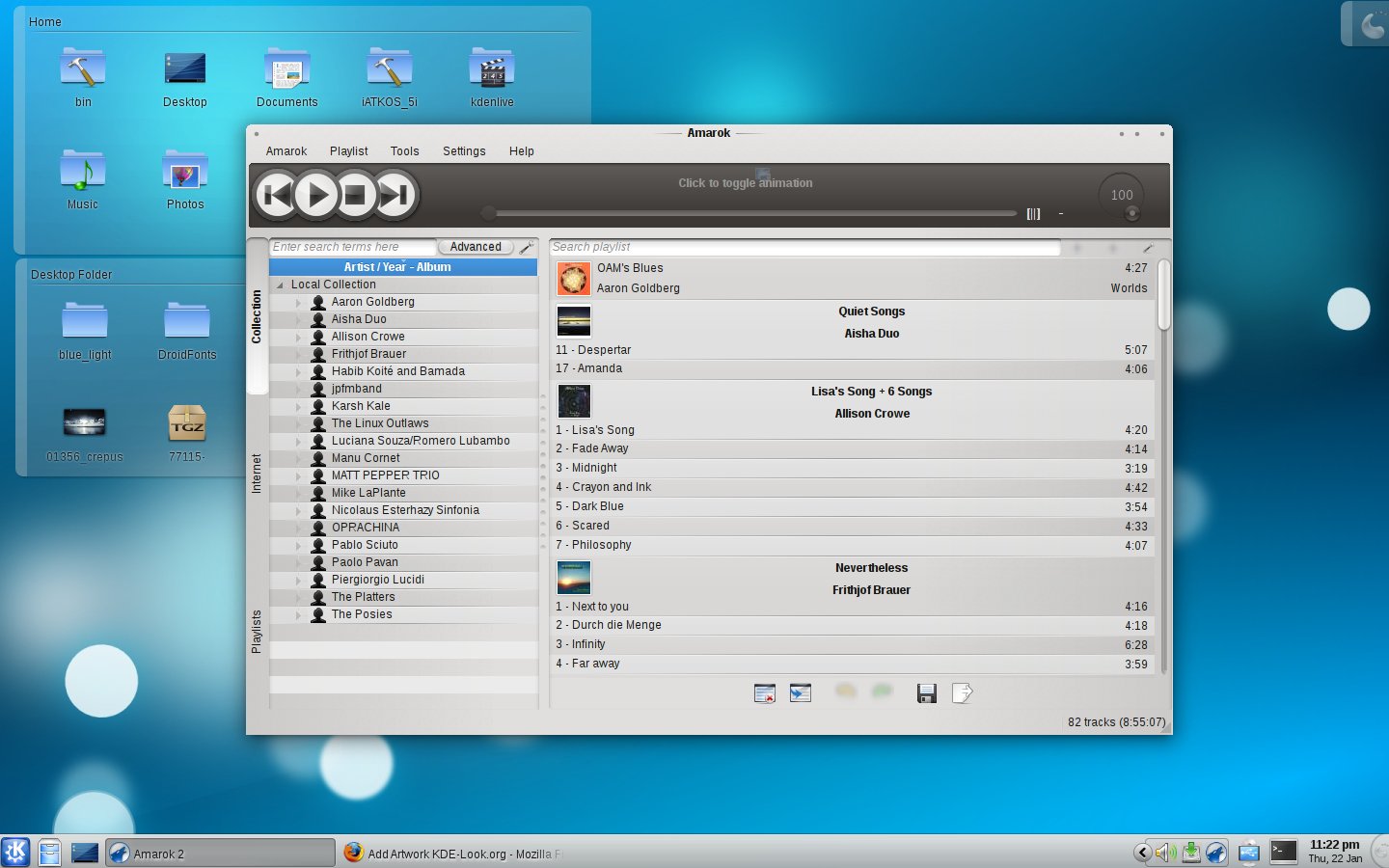The height and width of the screenshot is (868, 1389).
Task: Open the Settings menu
Action: click(464, 151)
